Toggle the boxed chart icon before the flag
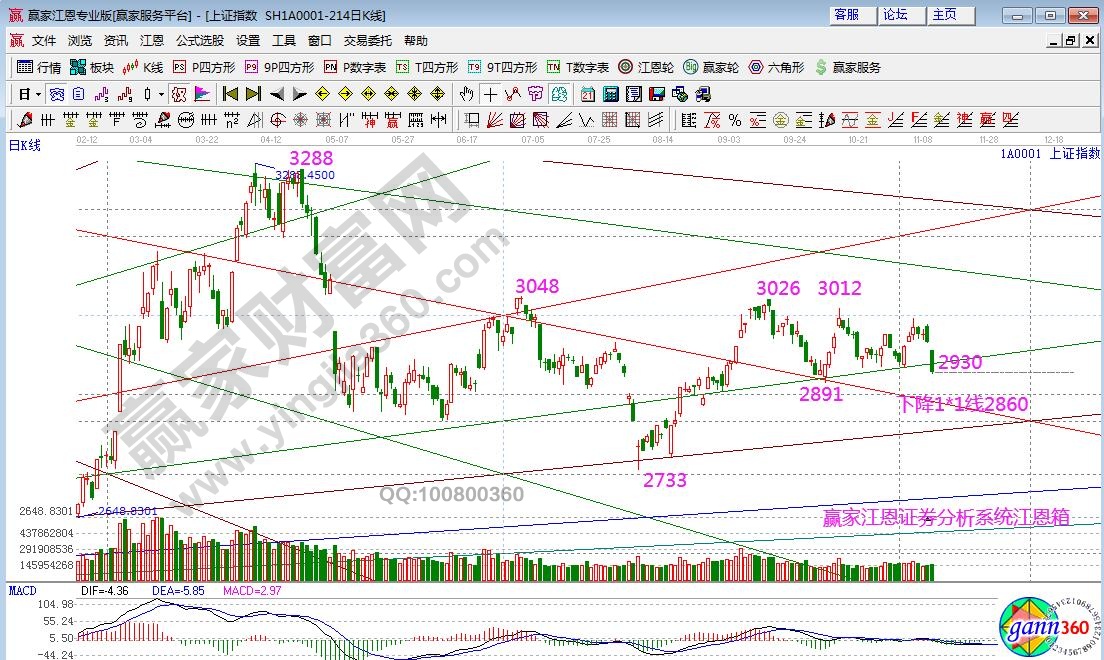Screen dimensions: 1104x660 (178, 94)
